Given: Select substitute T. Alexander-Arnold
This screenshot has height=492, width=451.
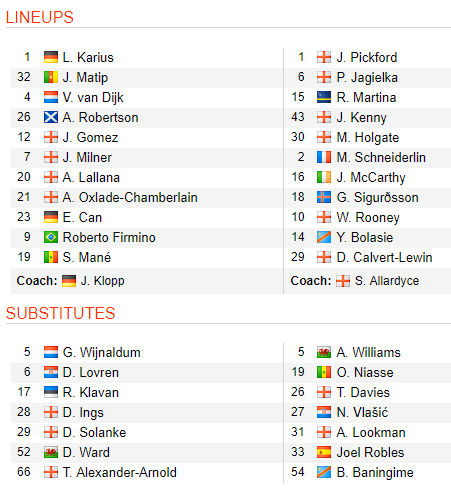Looking at the screenshot, I should coord(120,472).
